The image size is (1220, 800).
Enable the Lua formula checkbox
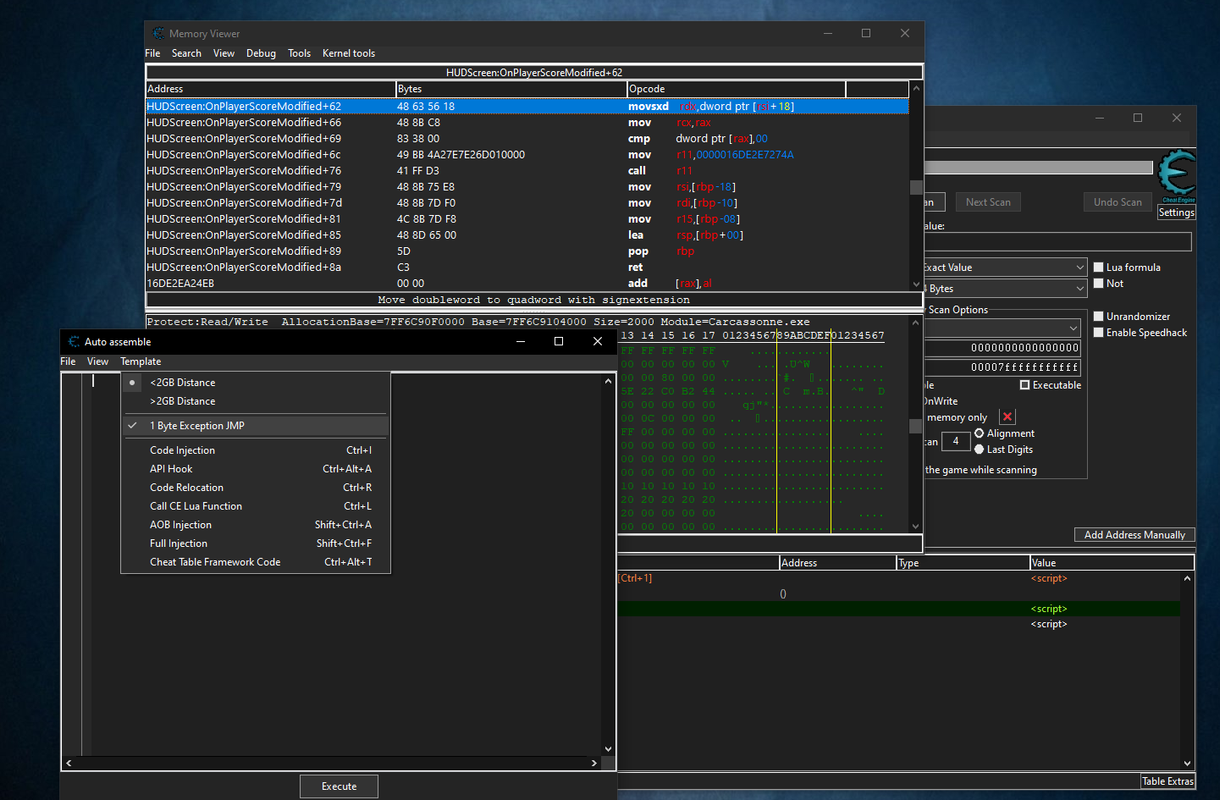(1099, 267)
